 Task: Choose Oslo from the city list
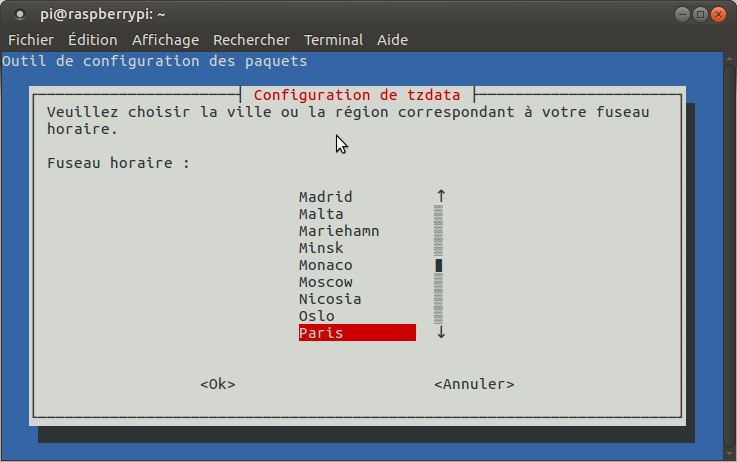tap(316, 316)
